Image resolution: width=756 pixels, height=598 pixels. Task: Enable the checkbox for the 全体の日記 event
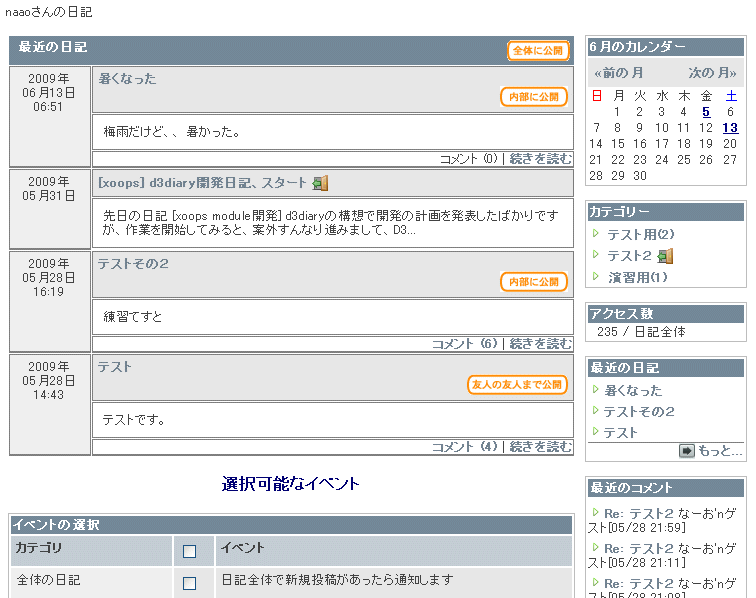(190, 583)
